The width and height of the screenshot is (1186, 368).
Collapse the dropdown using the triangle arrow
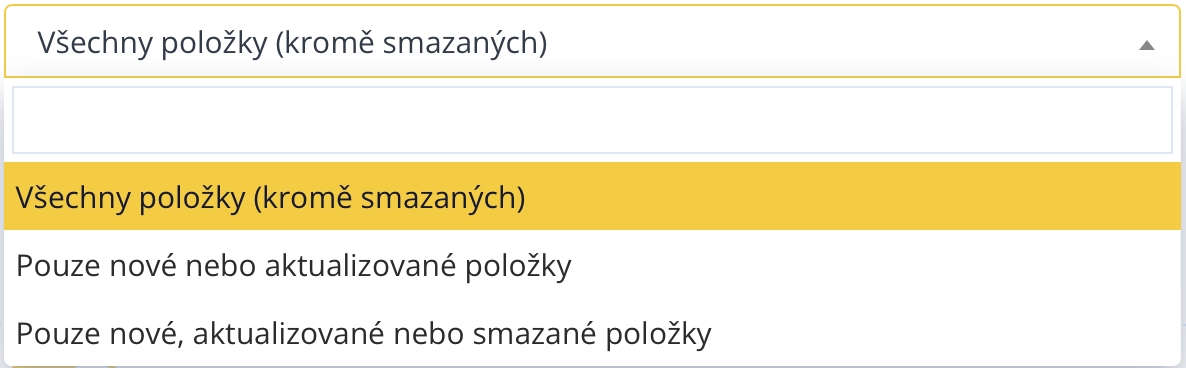1147,45
